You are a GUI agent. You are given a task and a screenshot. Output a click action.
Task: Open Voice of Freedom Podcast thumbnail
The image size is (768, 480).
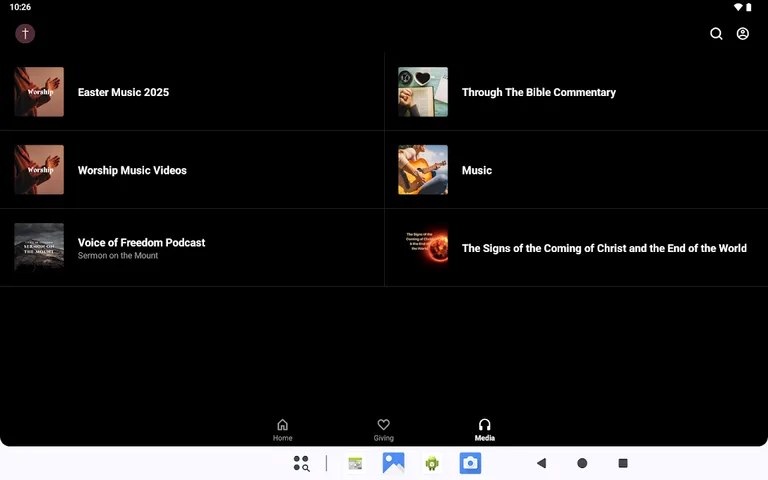[x=39, y=248]
